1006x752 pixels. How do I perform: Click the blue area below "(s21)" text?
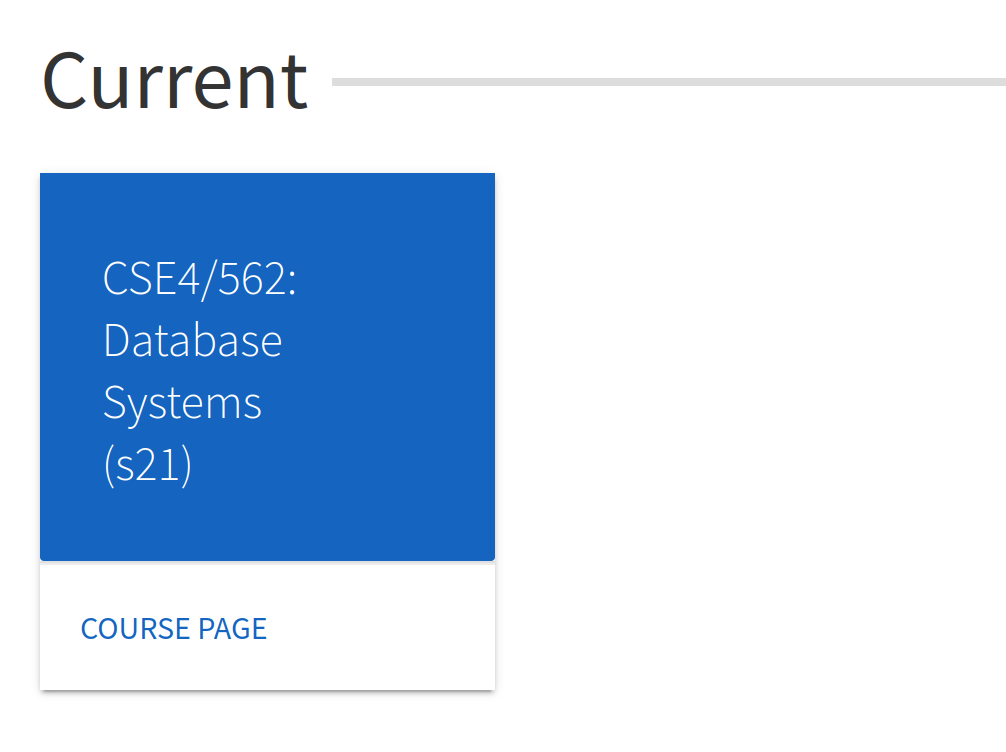[267, 525]
